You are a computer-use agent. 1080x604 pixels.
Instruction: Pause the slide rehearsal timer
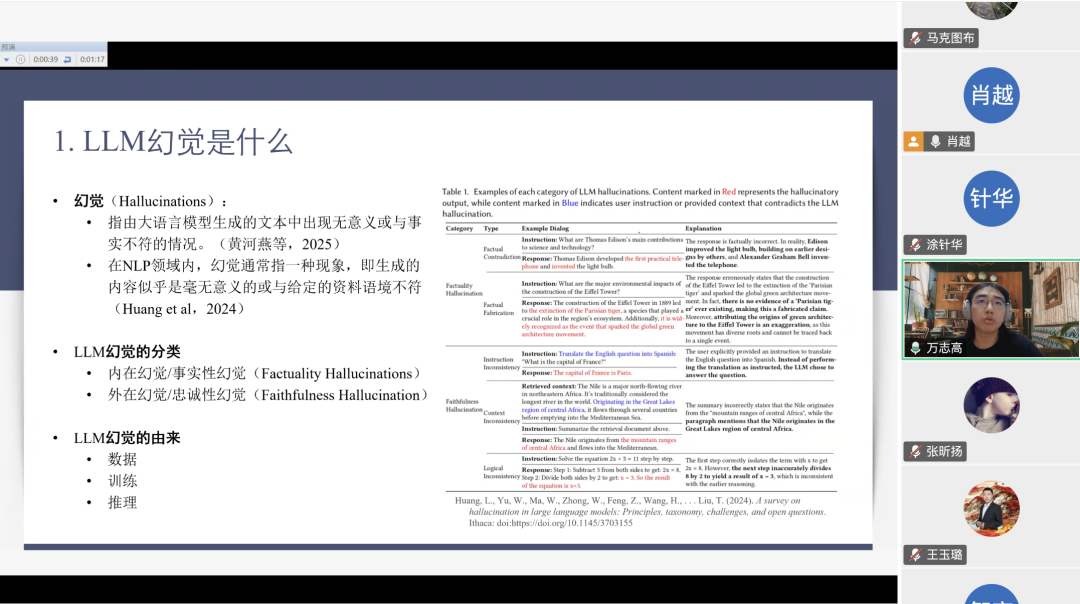point(21,59)
